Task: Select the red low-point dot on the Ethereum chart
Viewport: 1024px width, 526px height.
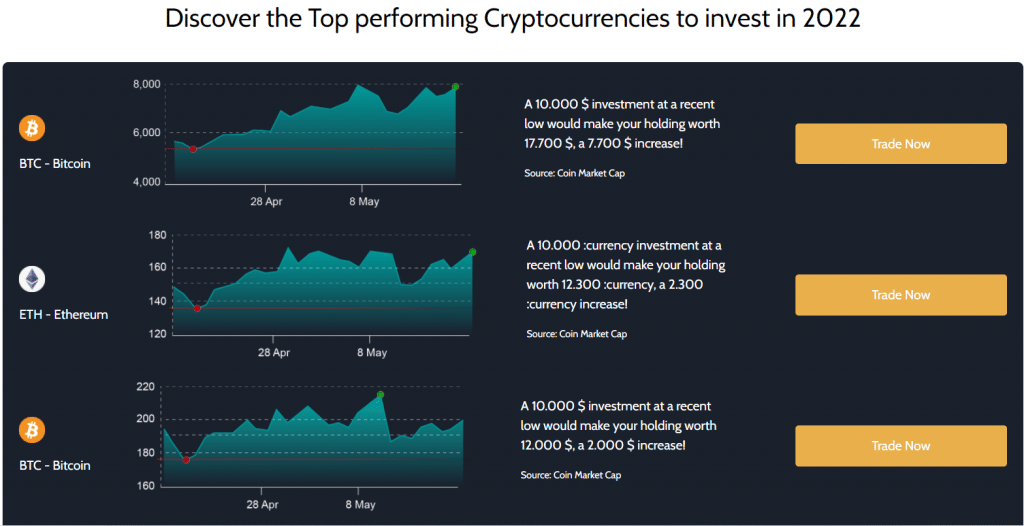Action: (197, 308)
